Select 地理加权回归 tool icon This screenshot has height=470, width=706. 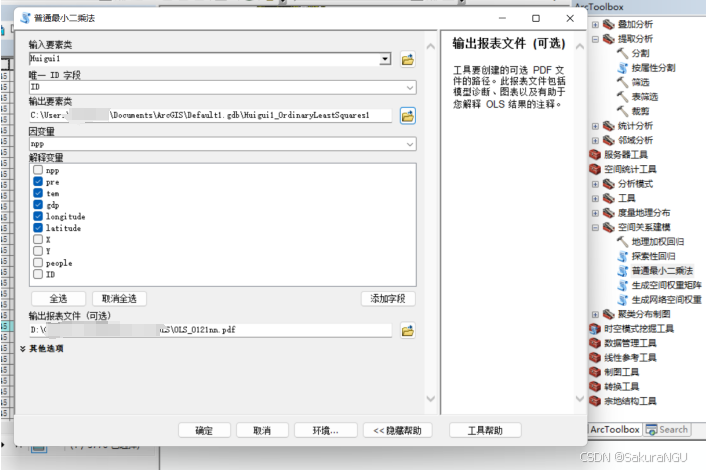[622, 242]
